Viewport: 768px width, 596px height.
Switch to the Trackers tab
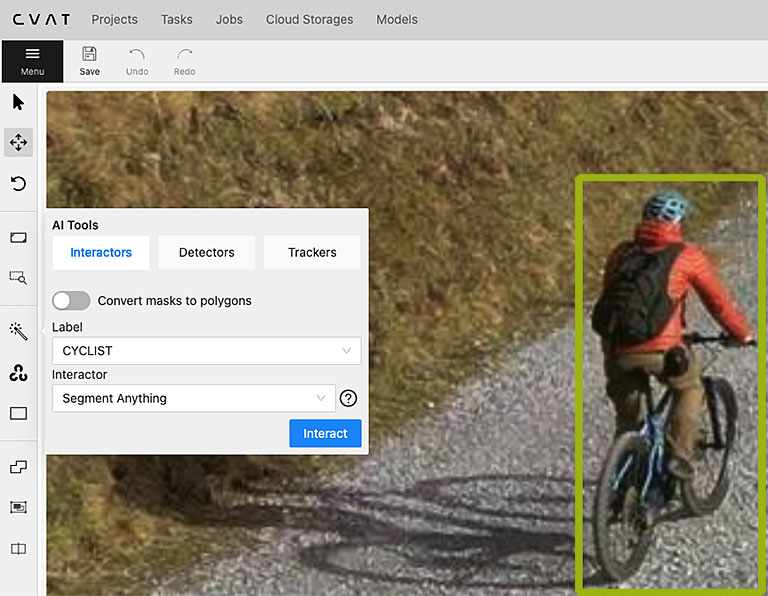[x=312, y=253]
